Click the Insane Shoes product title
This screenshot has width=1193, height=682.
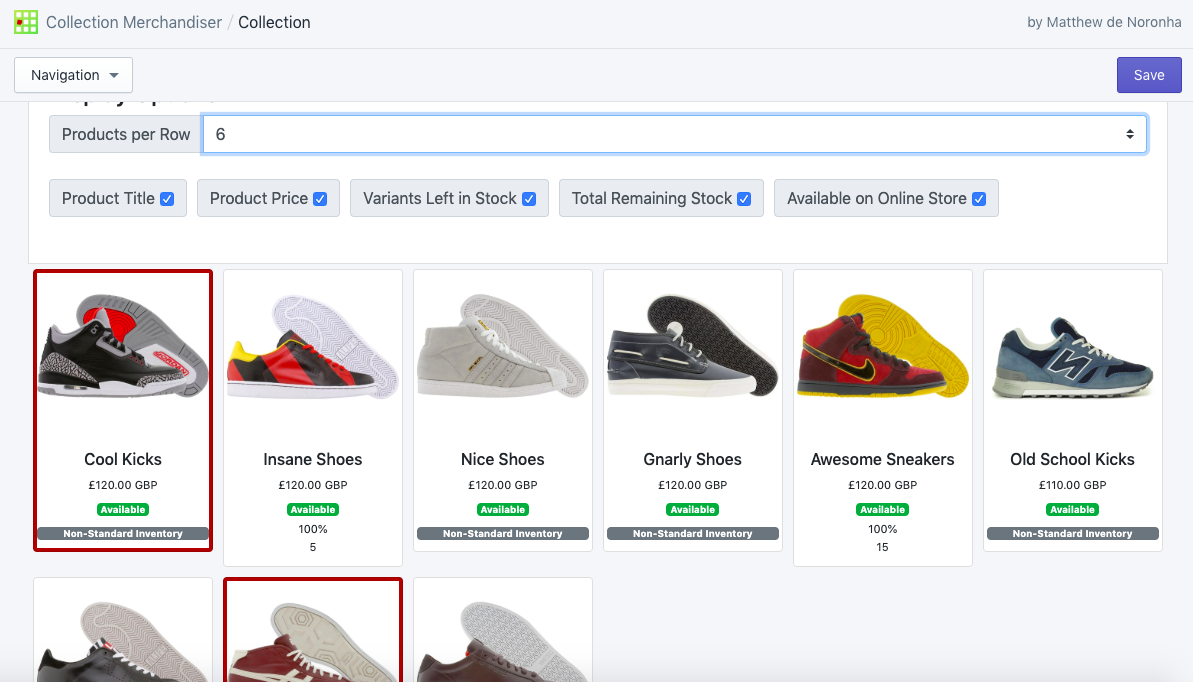[x=313, y=459]
